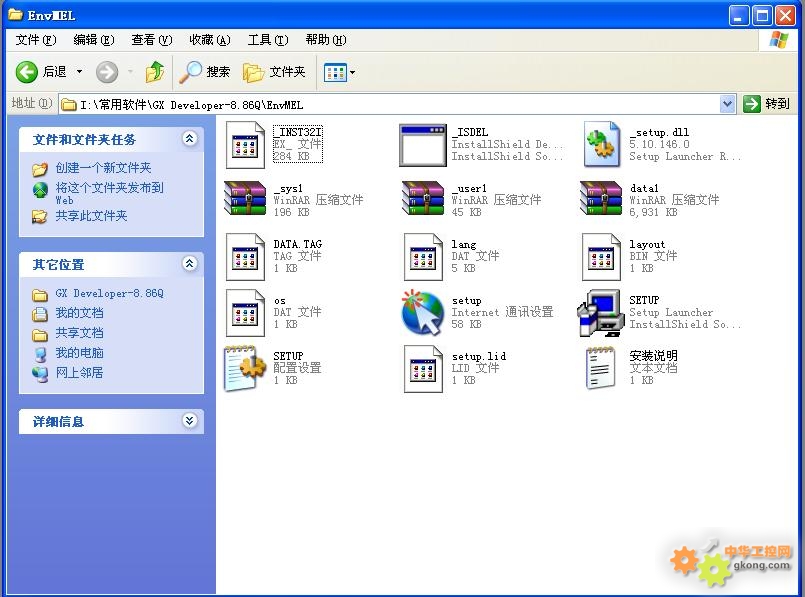Select the _sys1 WinRAR archive icon

point(245,198)
